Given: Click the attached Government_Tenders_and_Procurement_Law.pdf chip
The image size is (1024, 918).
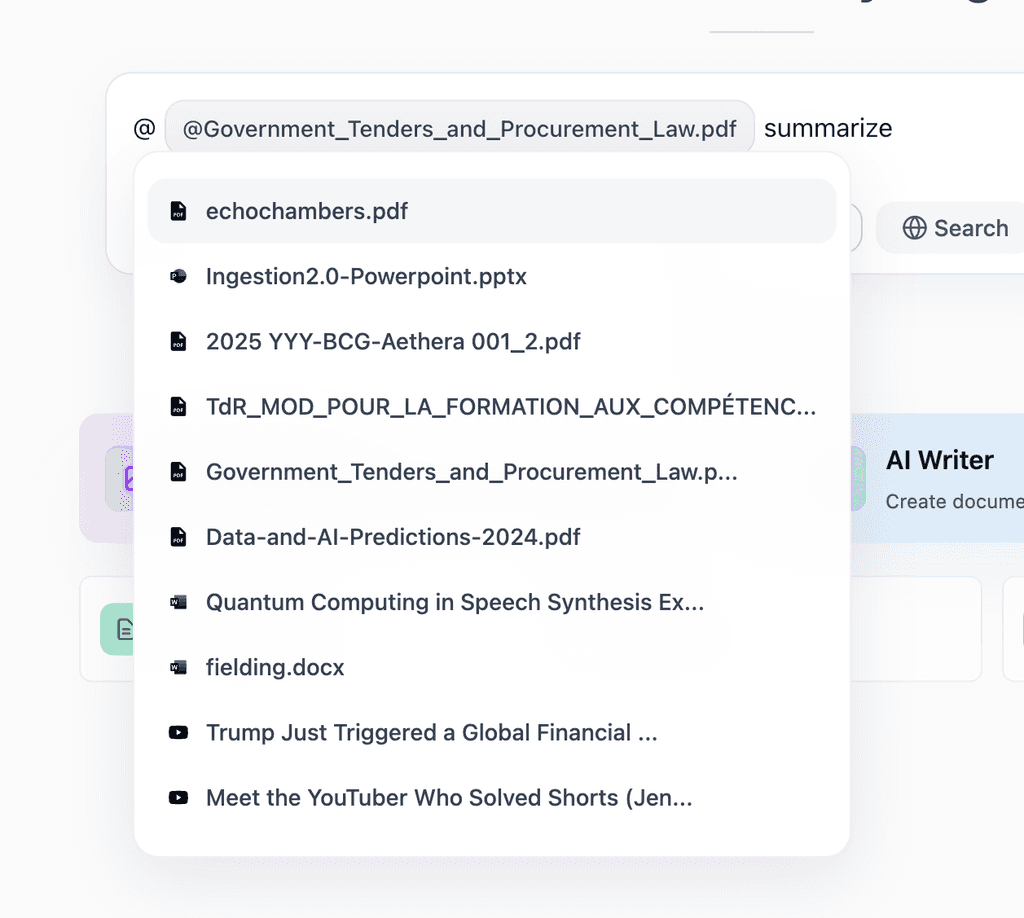Looking at the screenshot, I should pyautogui.click(x=460, y=128).
